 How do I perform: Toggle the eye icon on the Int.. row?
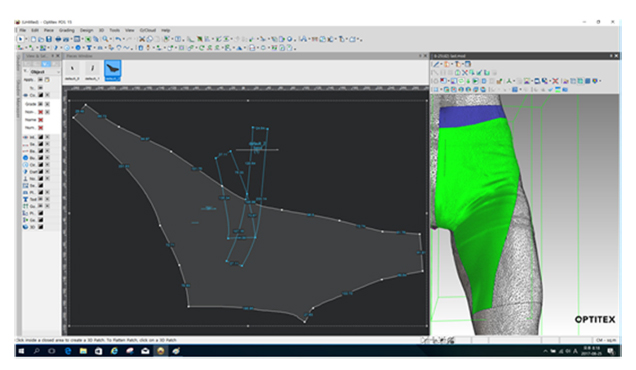click(26, 137)
